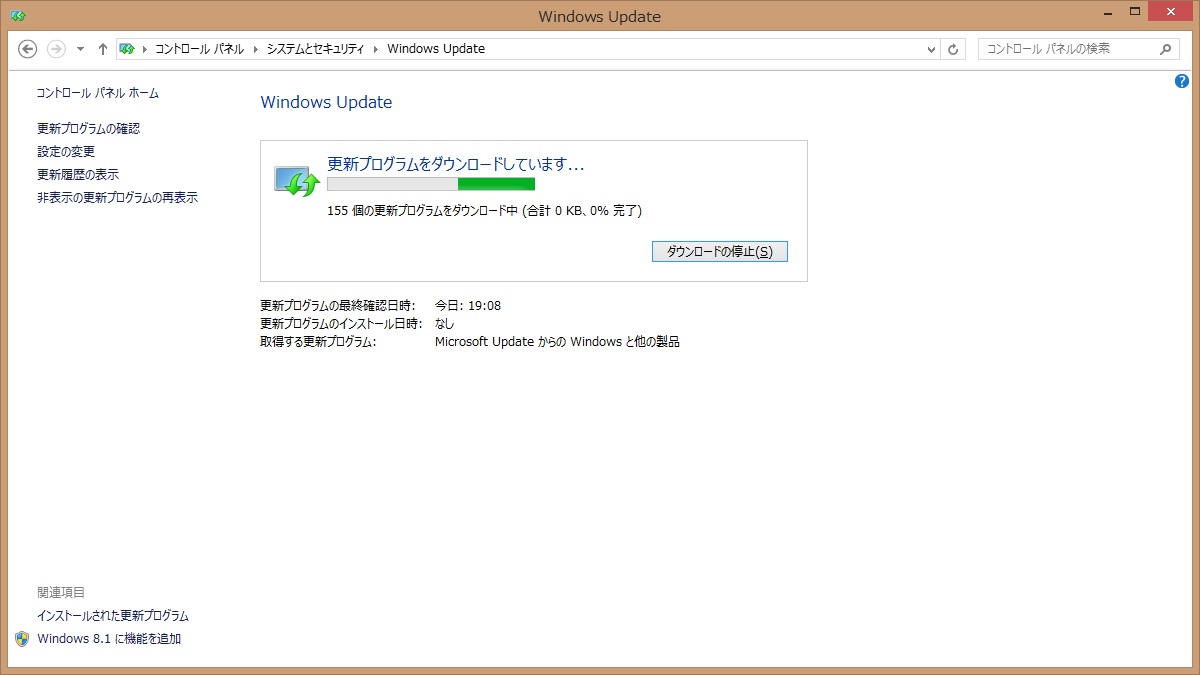
Task: Select システムとセキュリティ in the breadcrumb path
Action: click(315, 49)
